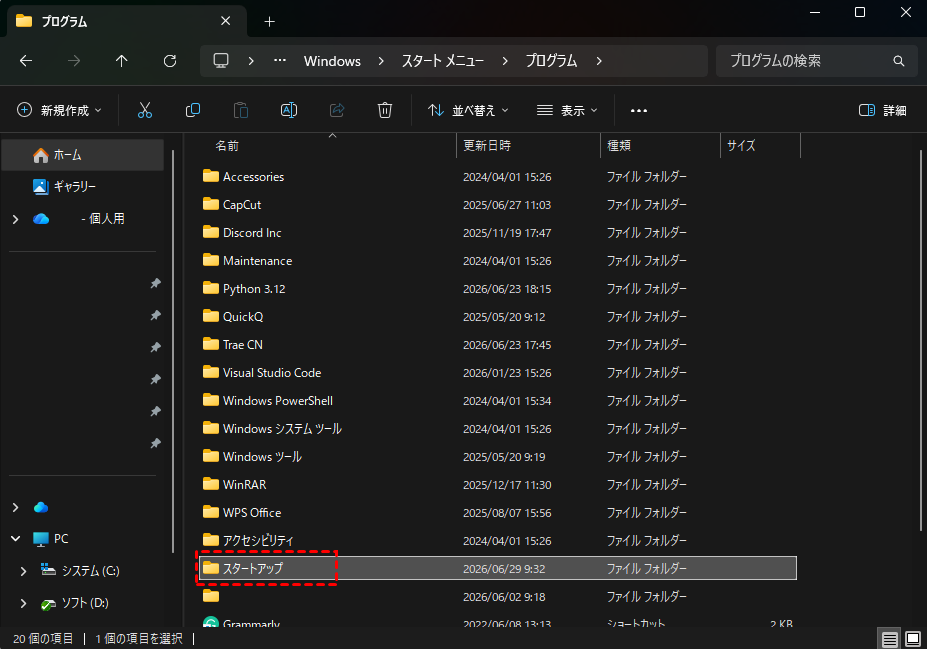The image size is (927, 649).
Task: Click the PC monitor icon in address bar
Action: (221, 60)
